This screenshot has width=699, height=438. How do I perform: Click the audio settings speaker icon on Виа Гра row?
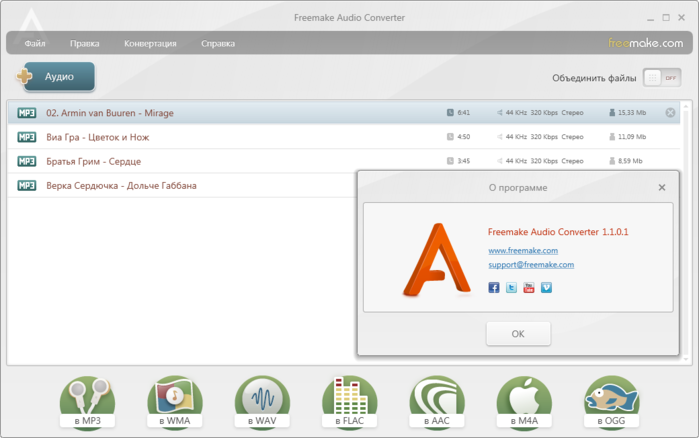pyautogui.click(x=500, y=136)
